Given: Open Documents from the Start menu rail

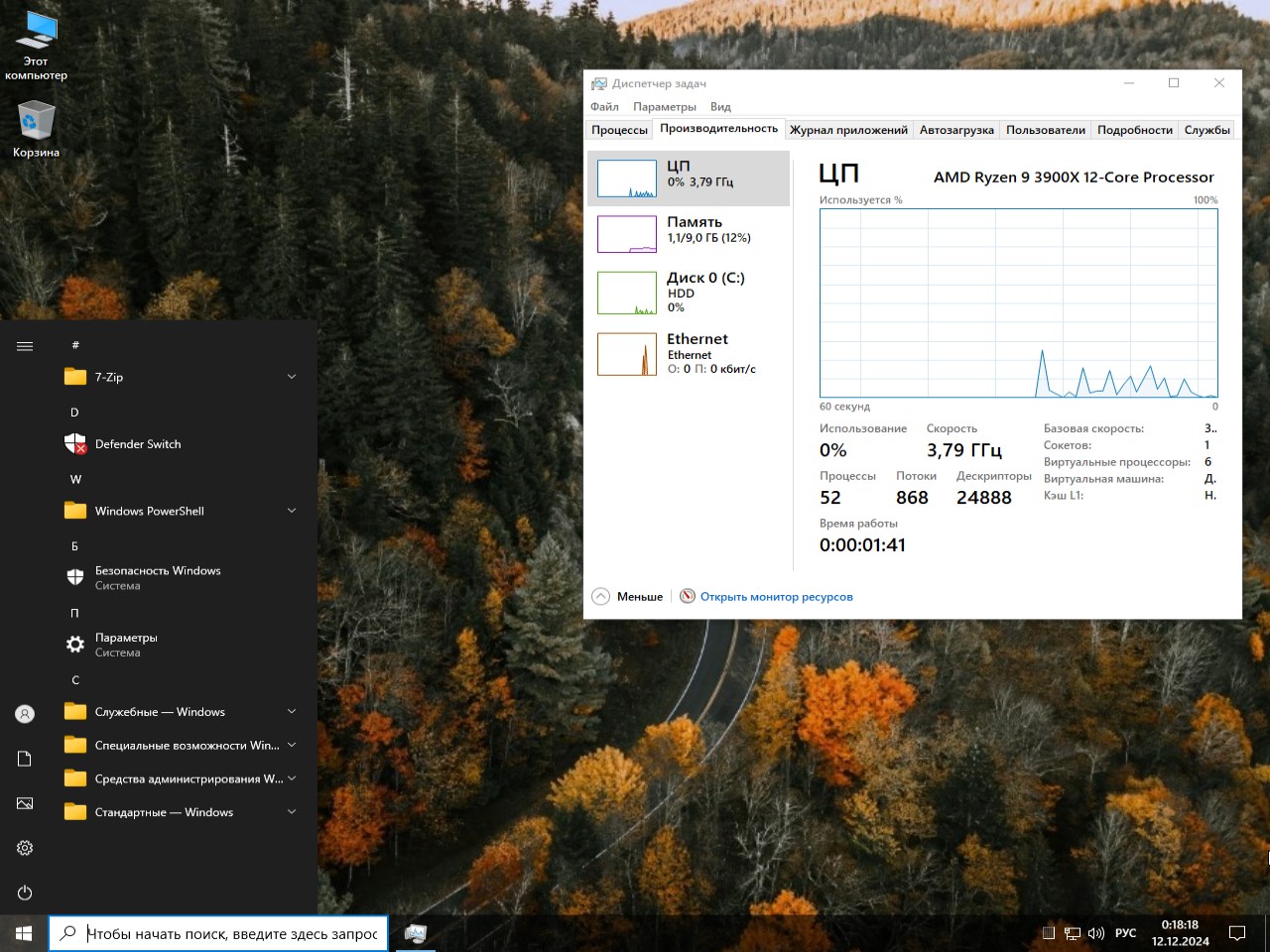Looking at the screenshot, I should click(25, 759).
